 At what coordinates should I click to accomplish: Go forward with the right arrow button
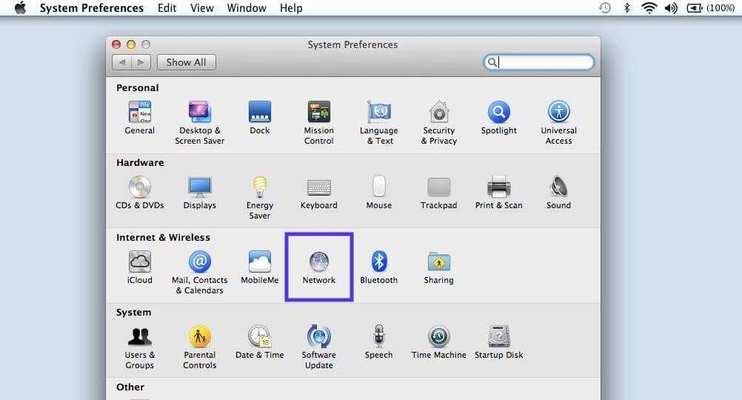(141, 62)
